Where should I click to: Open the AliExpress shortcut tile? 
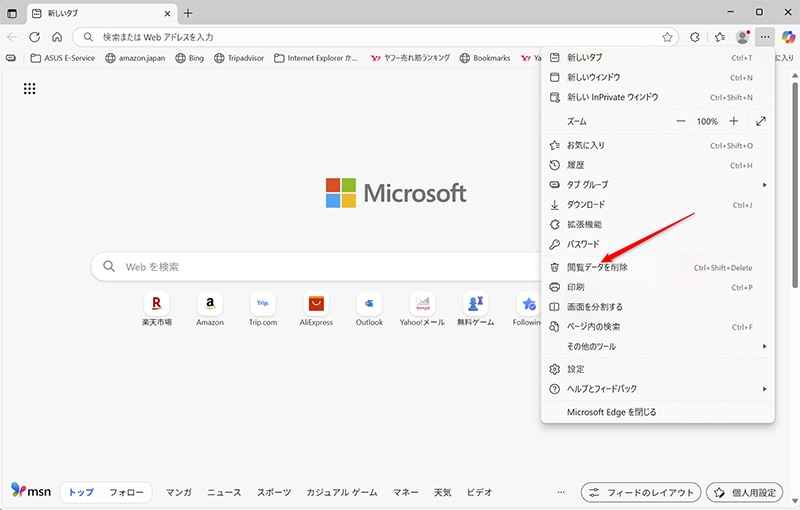coord(316,309)
